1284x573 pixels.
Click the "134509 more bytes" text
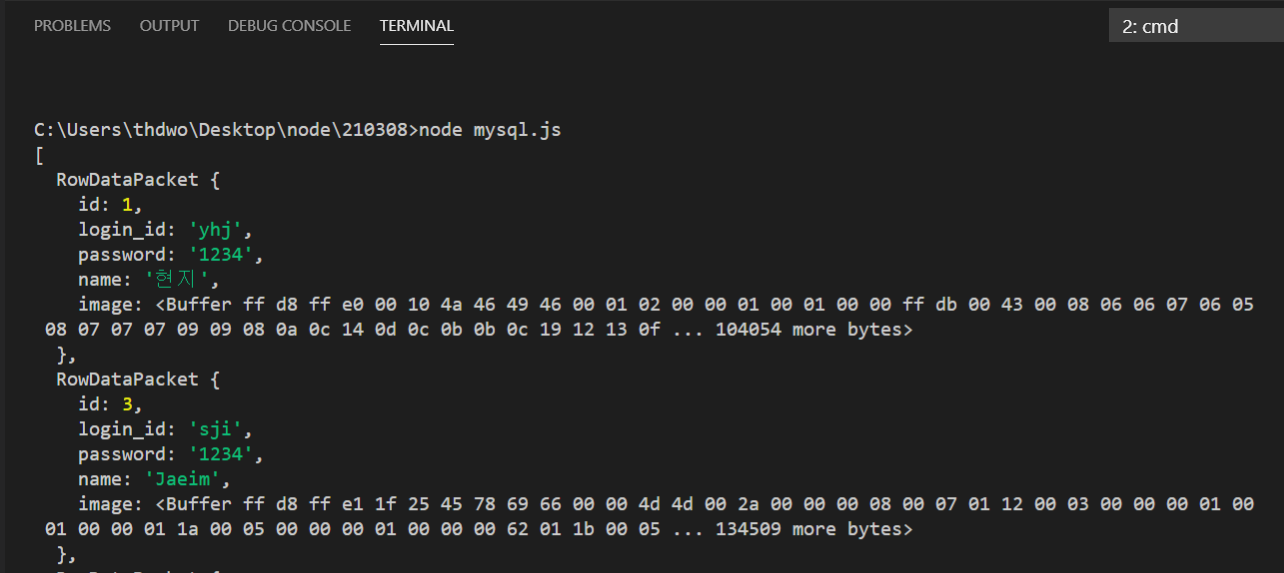click(814, 529)
